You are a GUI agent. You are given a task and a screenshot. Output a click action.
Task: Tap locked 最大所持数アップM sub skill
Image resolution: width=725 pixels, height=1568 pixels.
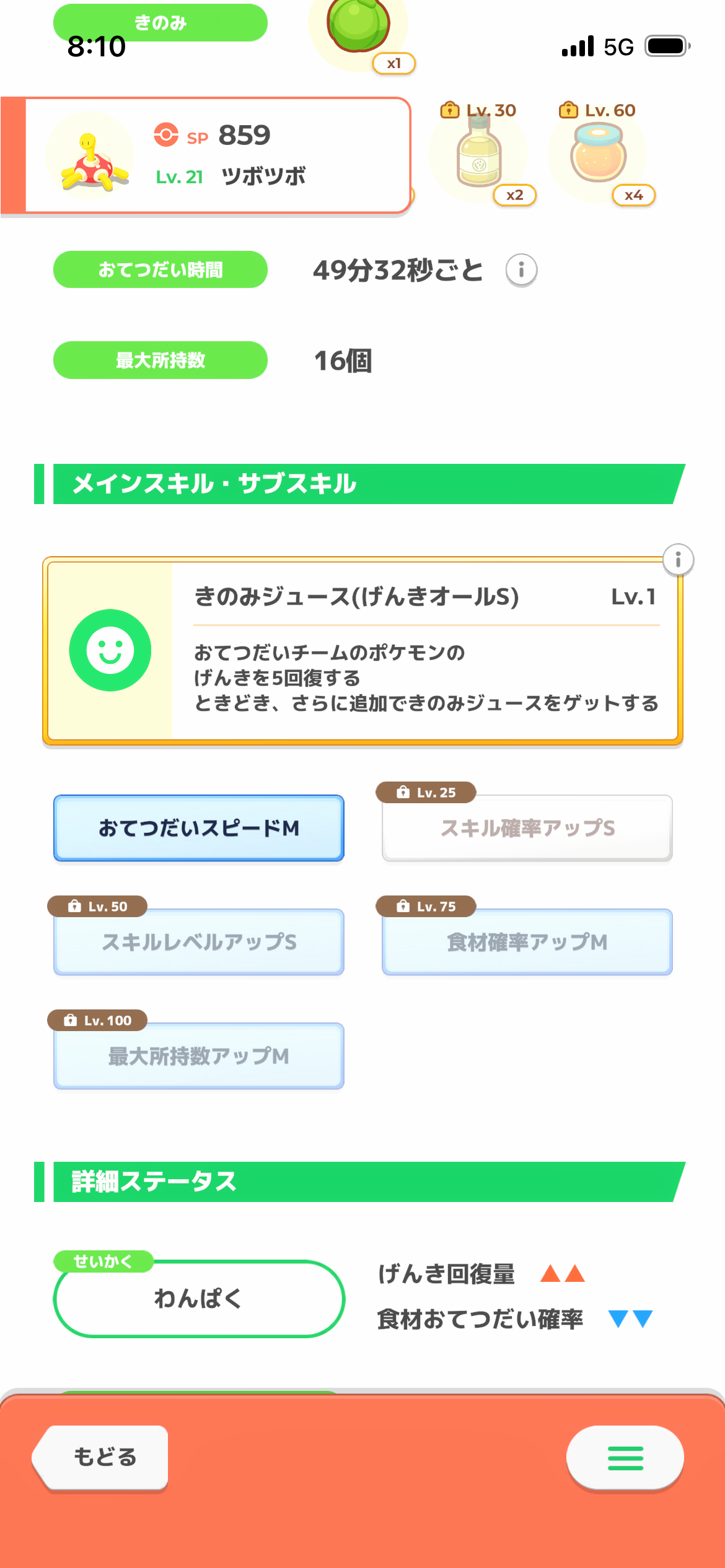coord(199,1056)
